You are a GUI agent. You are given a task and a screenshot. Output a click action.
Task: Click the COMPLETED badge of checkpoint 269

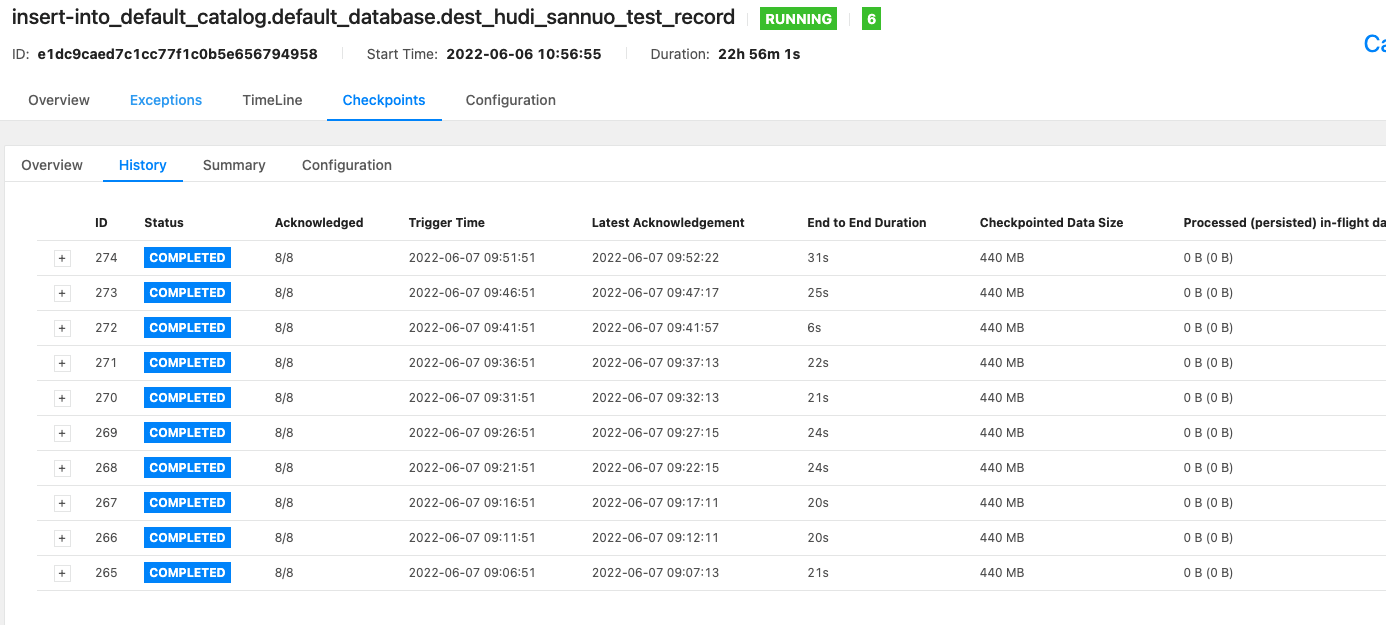point(187,432)
